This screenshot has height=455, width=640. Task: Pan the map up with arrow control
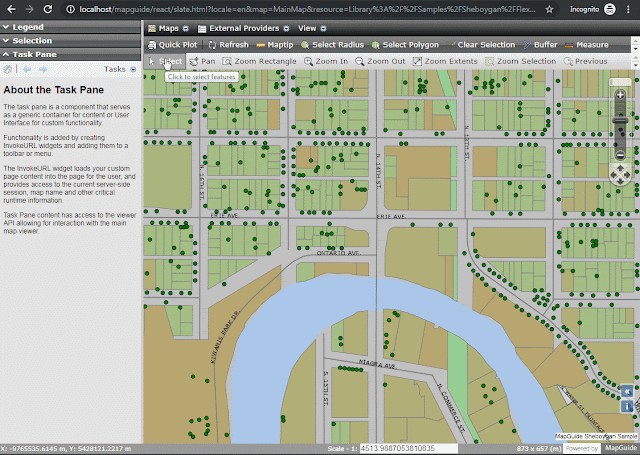620,168
